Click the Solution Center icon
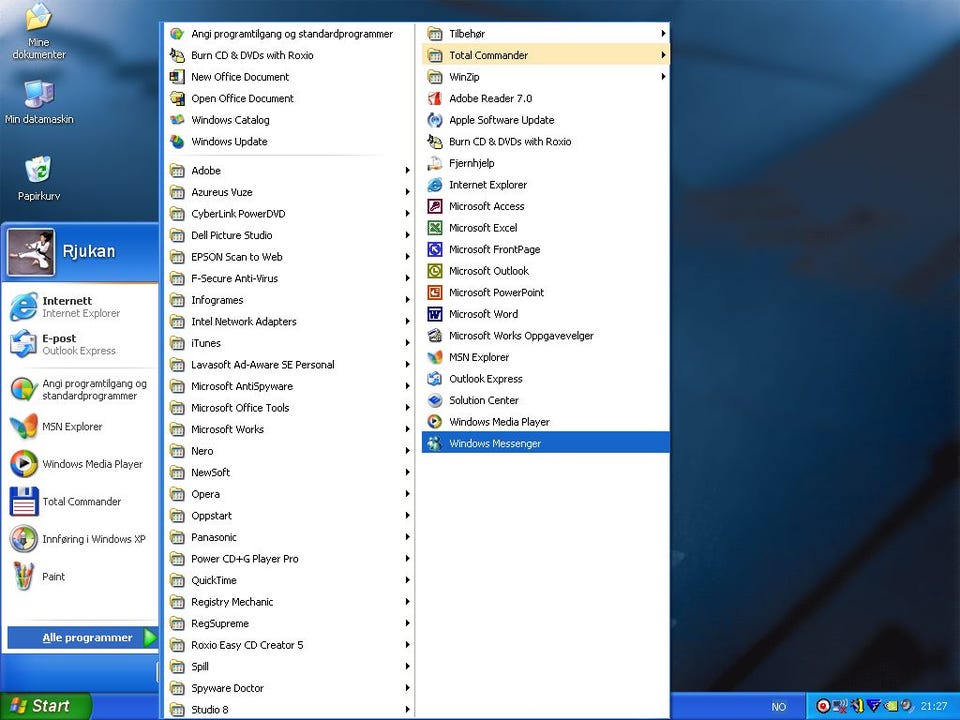Image resolution: width=960 pixels, height=720 pixels. point(435,400)
